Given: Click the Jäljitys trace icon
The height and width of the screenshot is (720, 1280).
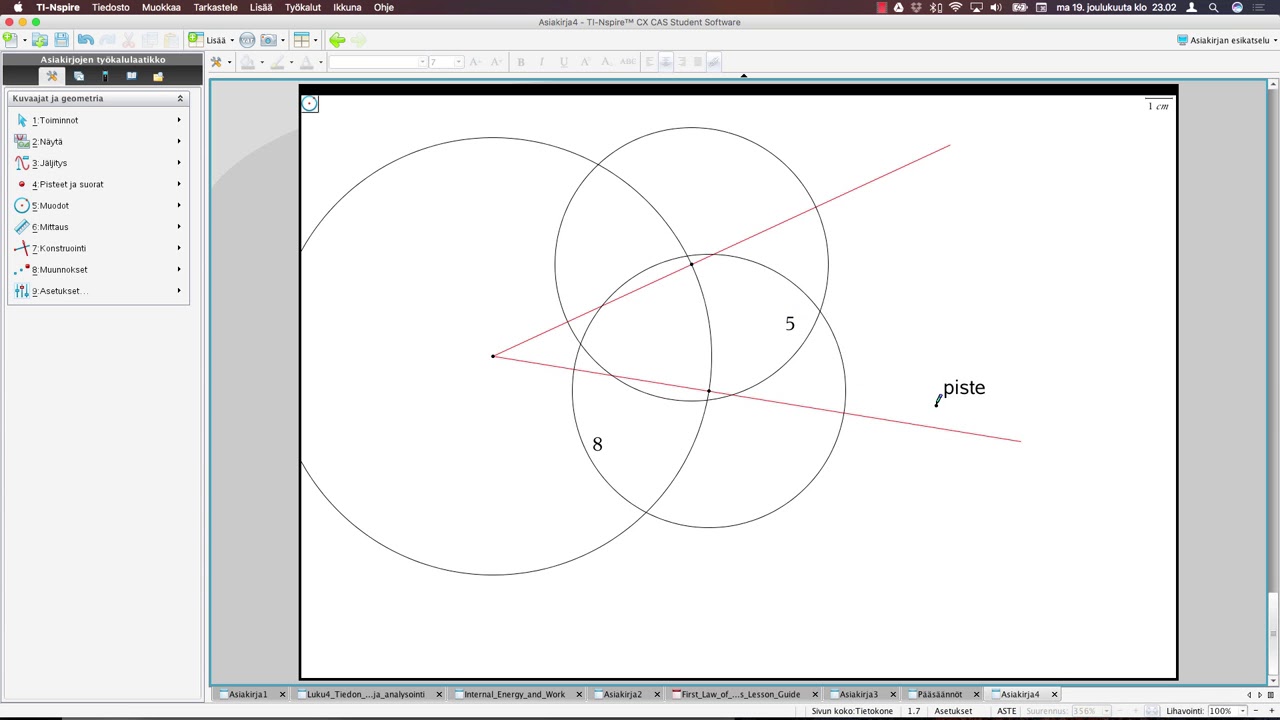Looking at the screenshot, I should pos(22,163).
